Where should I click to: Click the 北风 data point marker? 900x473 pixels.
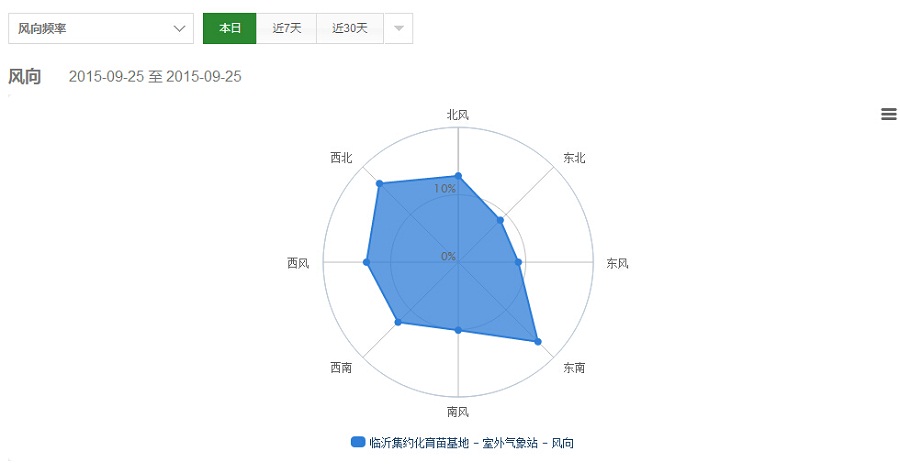458,176
